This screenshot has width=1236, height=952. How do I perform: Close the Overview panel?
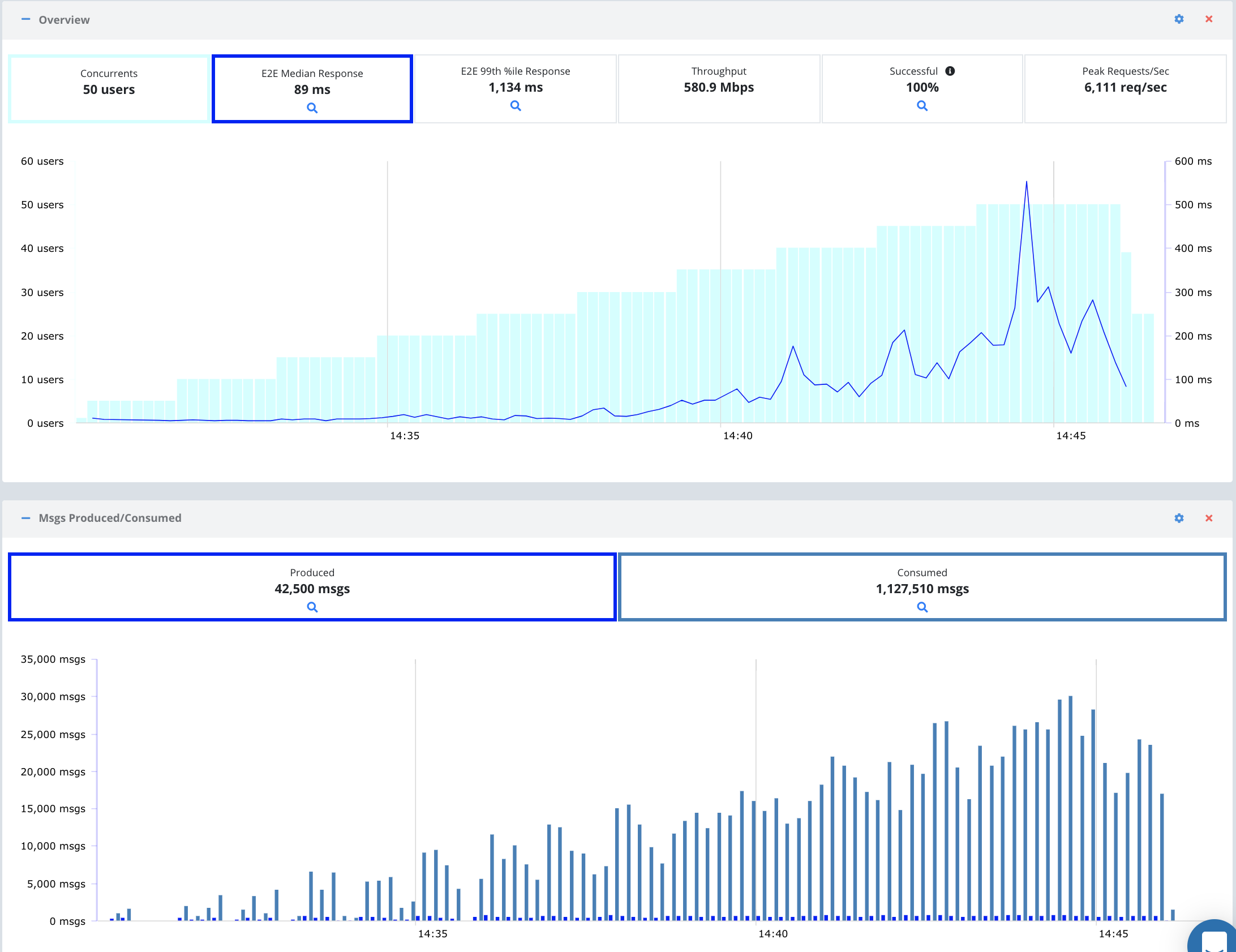(1209, 19)
